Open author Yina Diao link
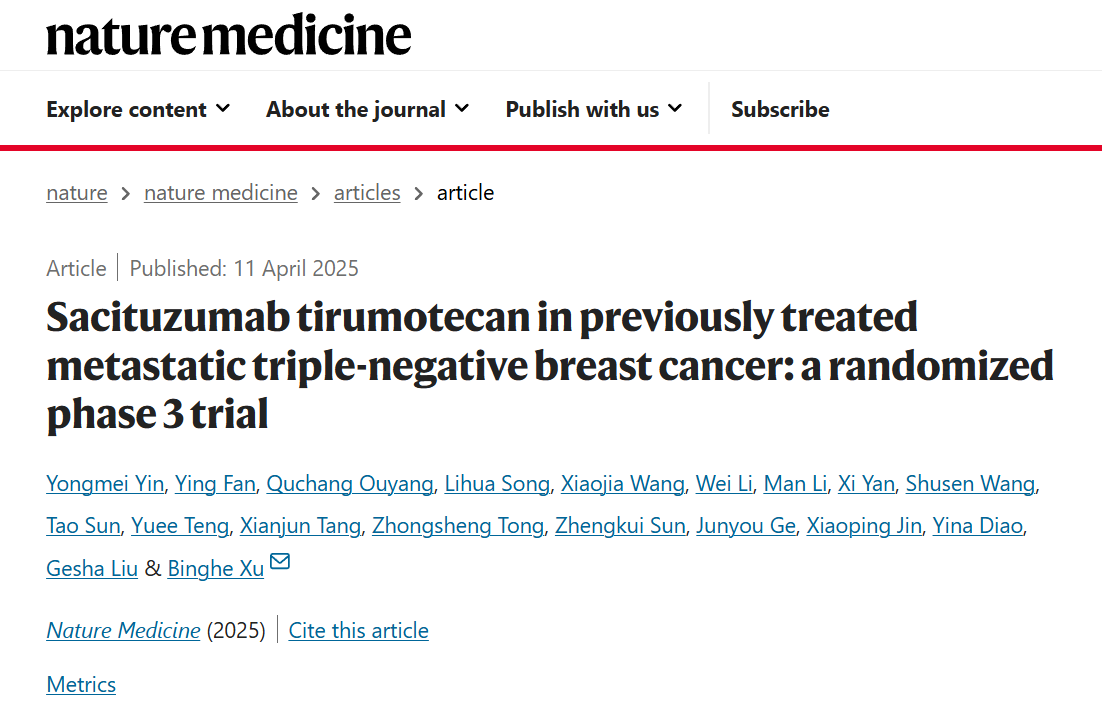This screenshot has height=715, width=1102. (x=978, y=526)
